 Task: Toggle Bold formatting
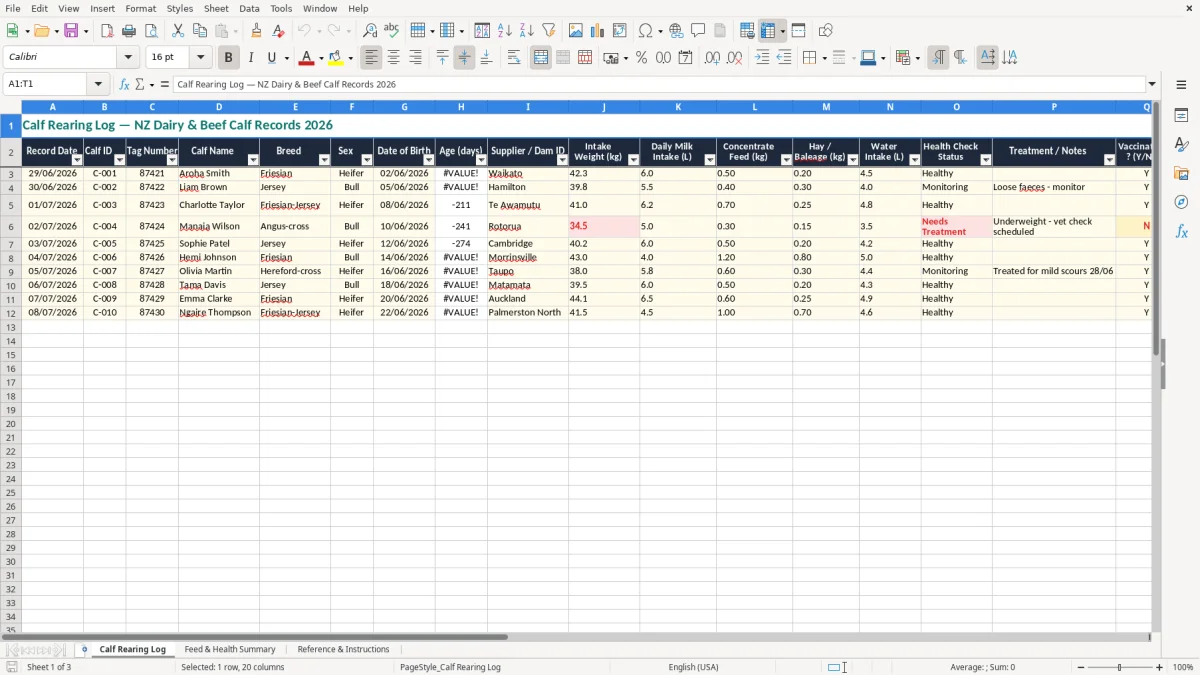pos(229,58)
